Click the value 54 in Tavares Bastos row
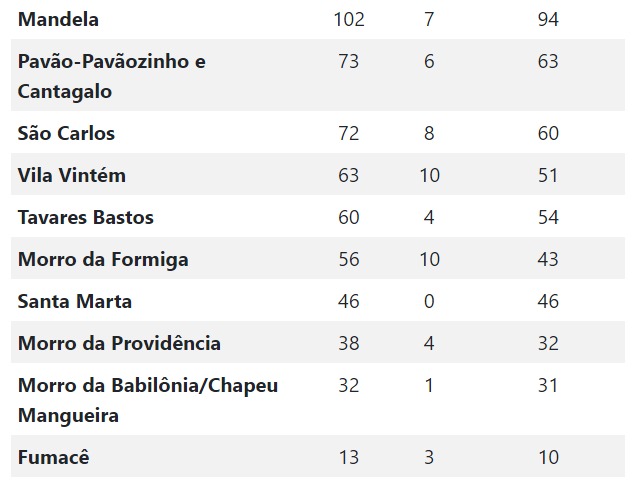Viewport: 638px width, 492px height. click(x=548, y=217)
